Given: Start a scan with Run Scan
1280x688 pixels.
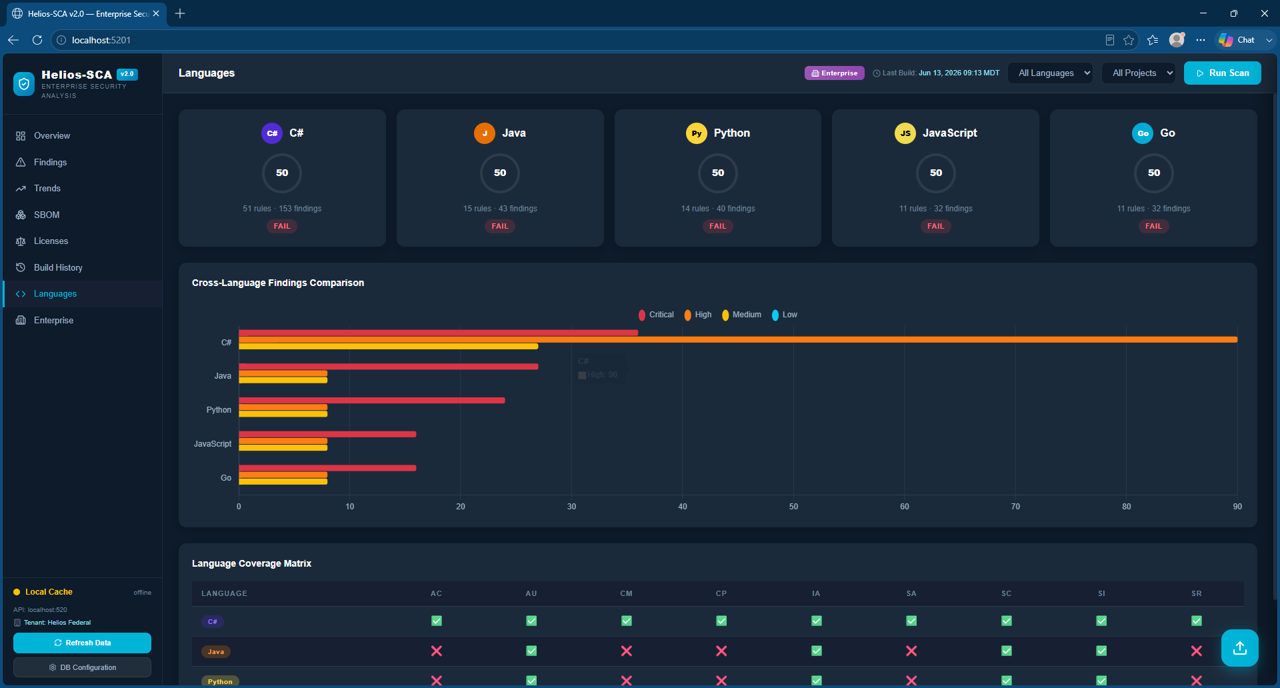Looking at the screenshot, I should (1222, 73).
